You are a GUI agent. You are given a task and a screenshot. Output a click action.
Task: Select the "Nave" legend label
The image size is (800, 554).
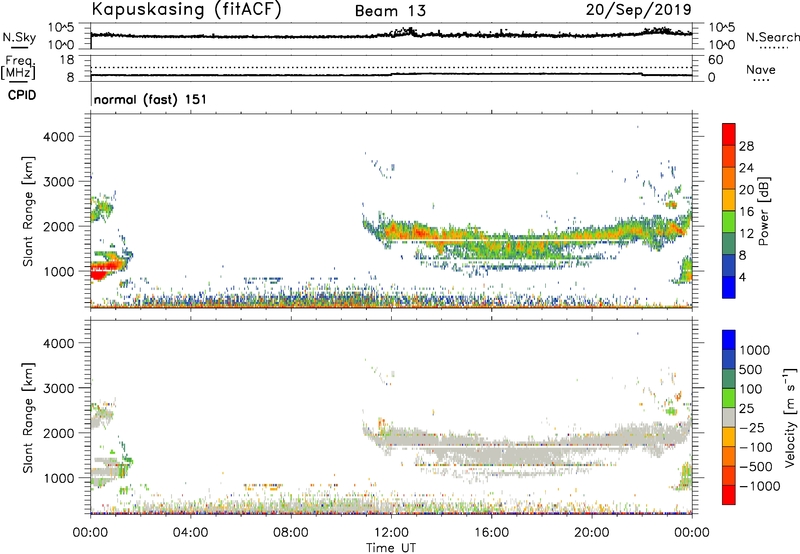point(761,70)
